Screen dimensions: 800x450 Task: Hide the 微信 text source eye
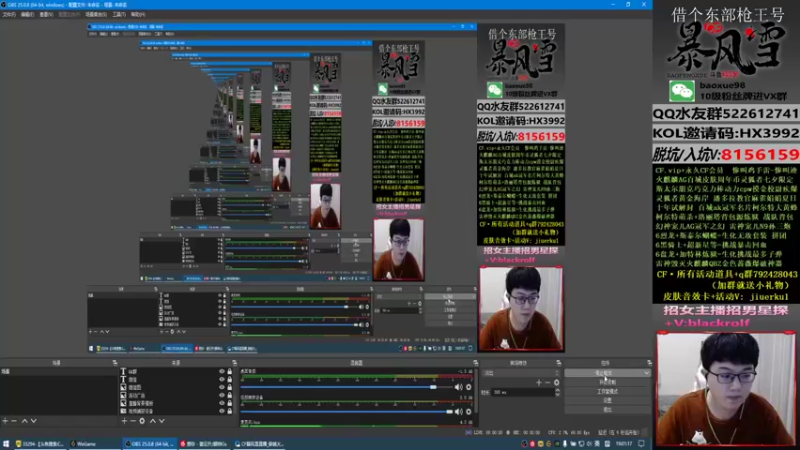[x=221, y=380]
